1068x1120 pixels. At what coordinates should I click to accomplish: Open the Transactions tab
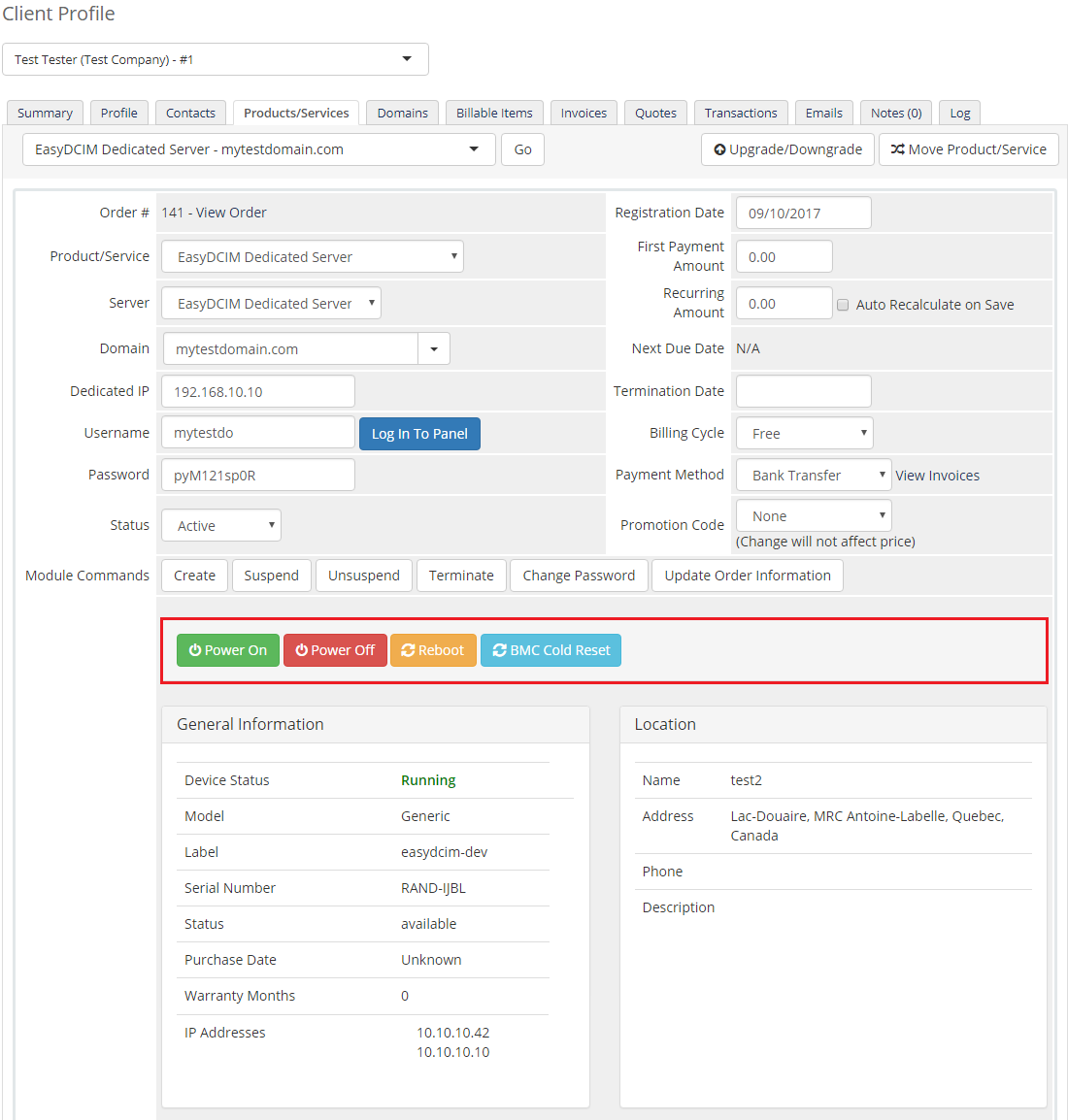pos(741,113)
